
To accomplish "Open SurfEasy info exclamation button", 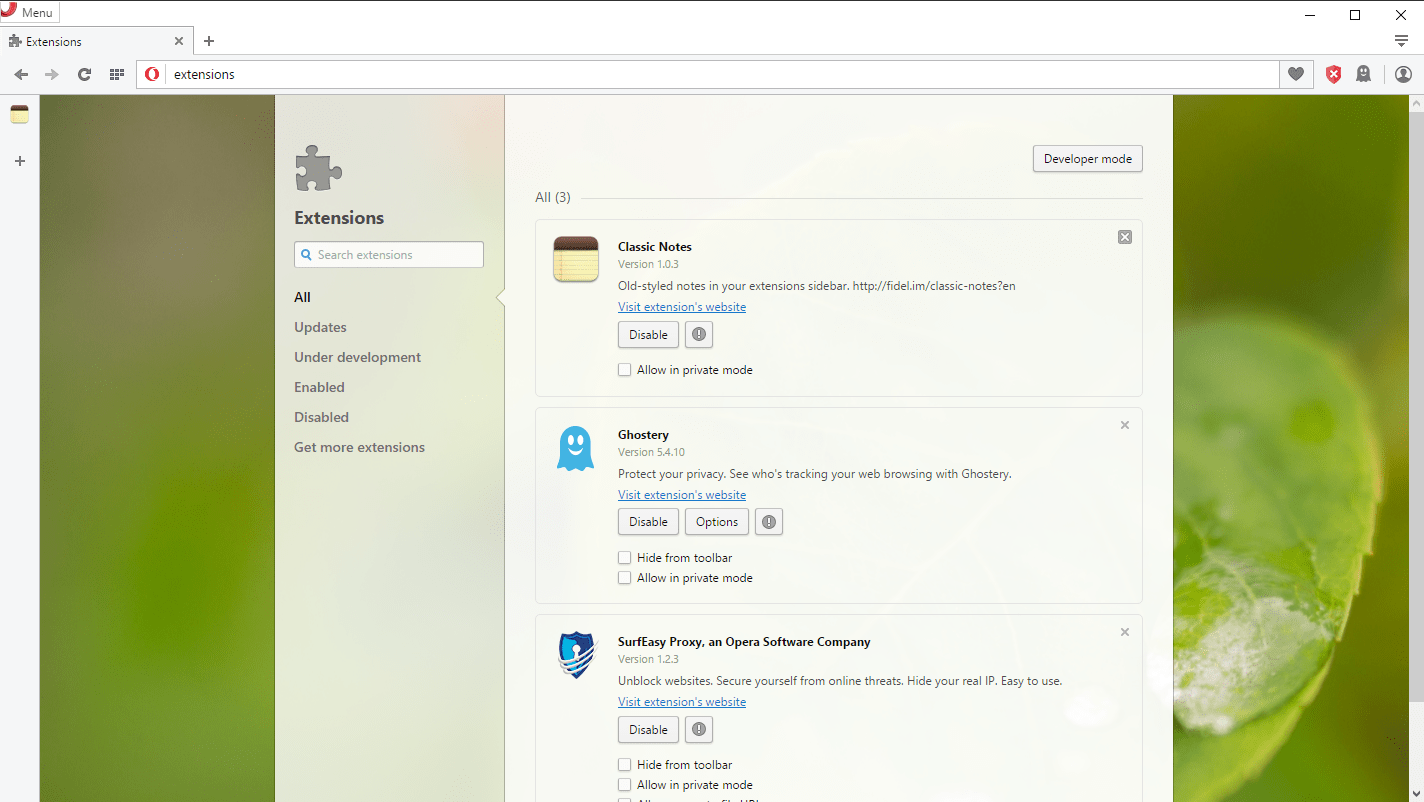I will pyautogui.click(x=699, y=730).
